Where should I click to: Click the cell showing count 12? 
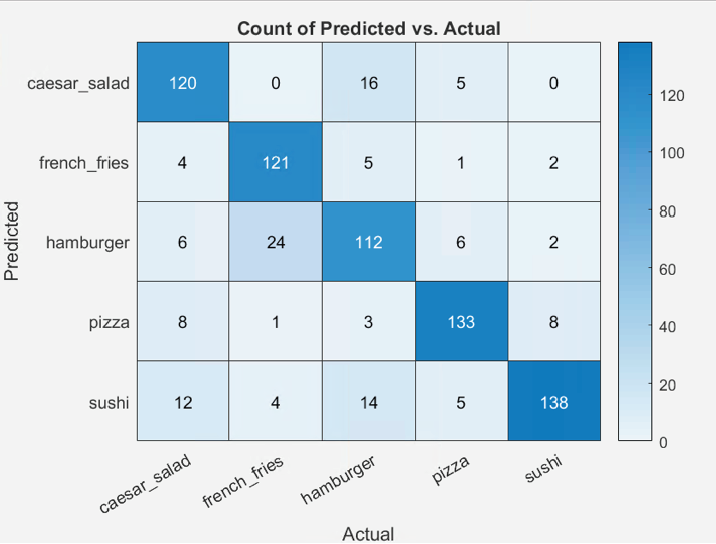click(x=182, y=402)
